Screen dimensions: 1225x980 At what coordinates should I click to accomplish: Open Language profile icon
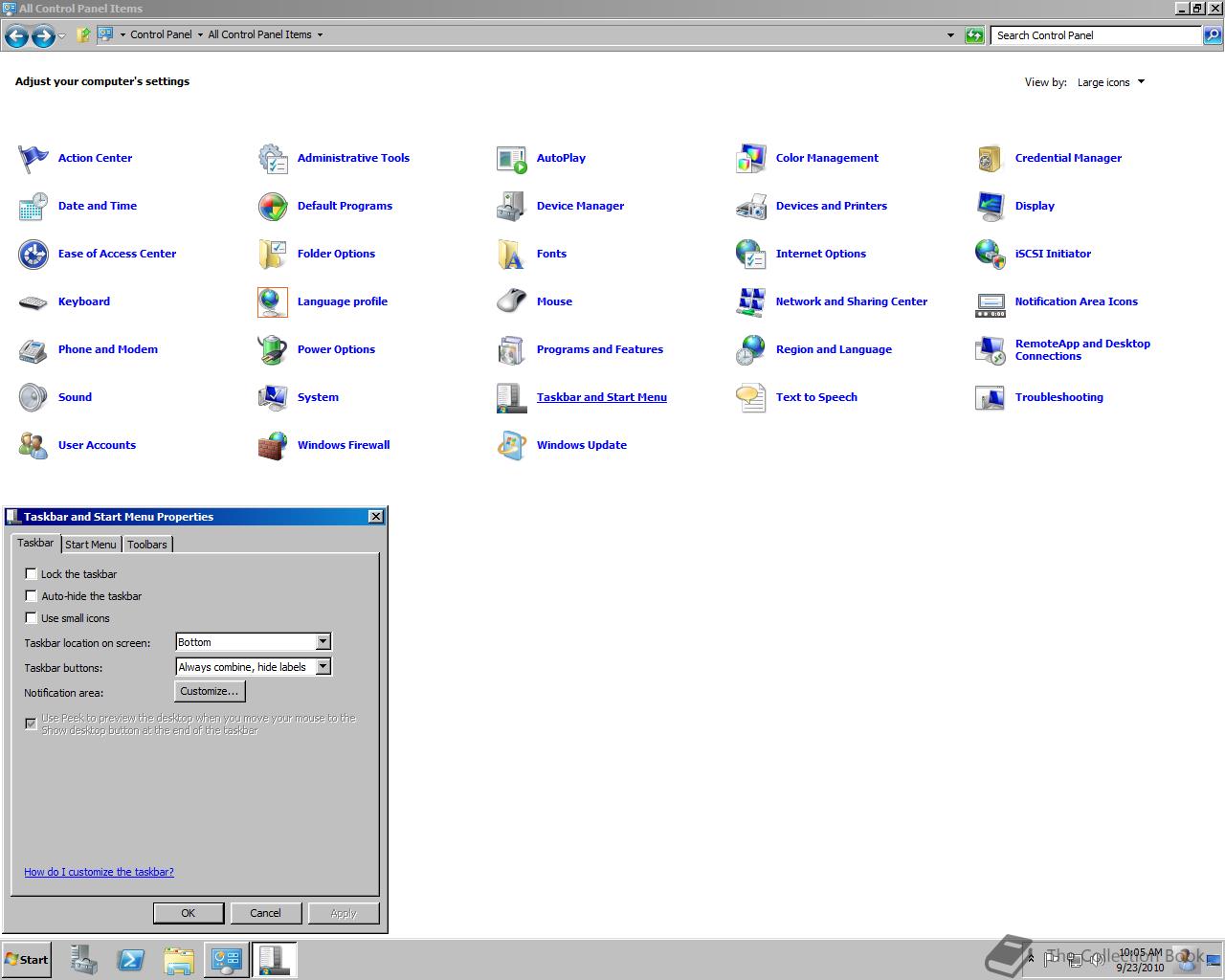point(273,301)
